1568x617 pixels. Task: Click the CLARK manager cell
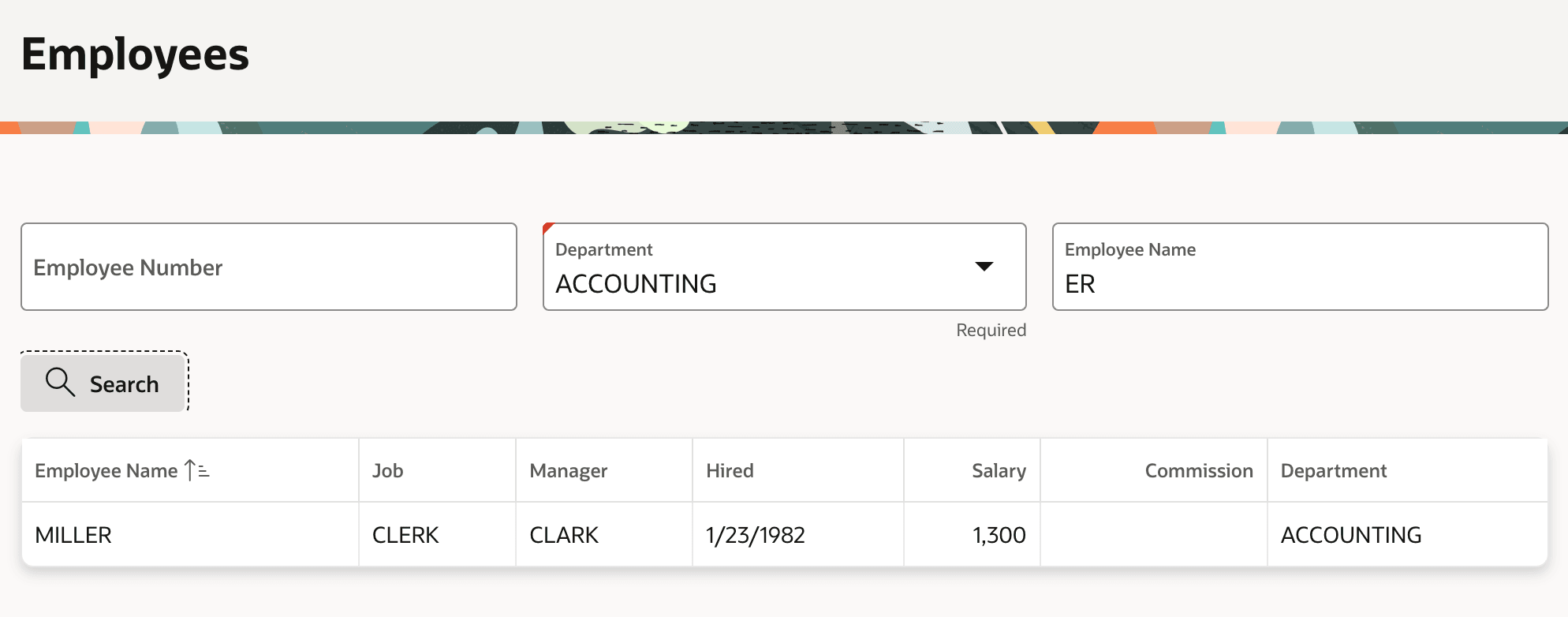(x=604, y=535)
